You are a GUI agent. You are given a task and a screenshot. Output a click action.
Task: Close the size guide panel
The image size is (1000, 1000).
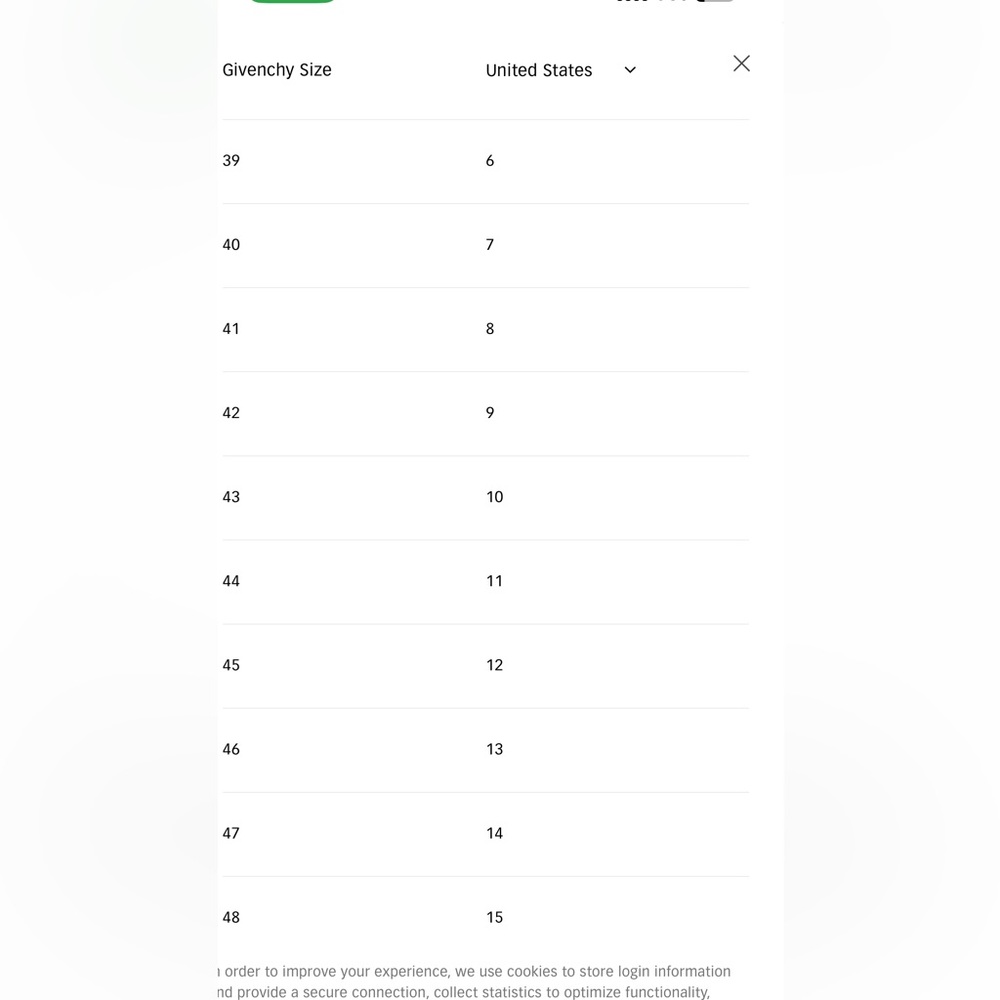(x=741, y=64)
